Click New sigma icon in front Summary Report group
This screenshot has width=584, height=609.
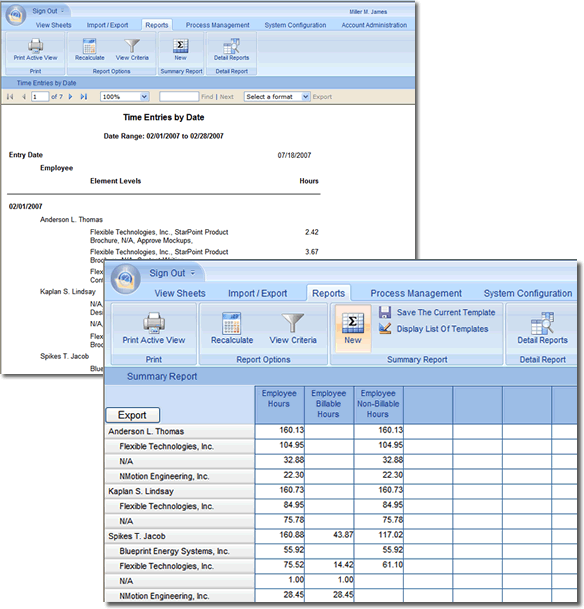point(353,323)
